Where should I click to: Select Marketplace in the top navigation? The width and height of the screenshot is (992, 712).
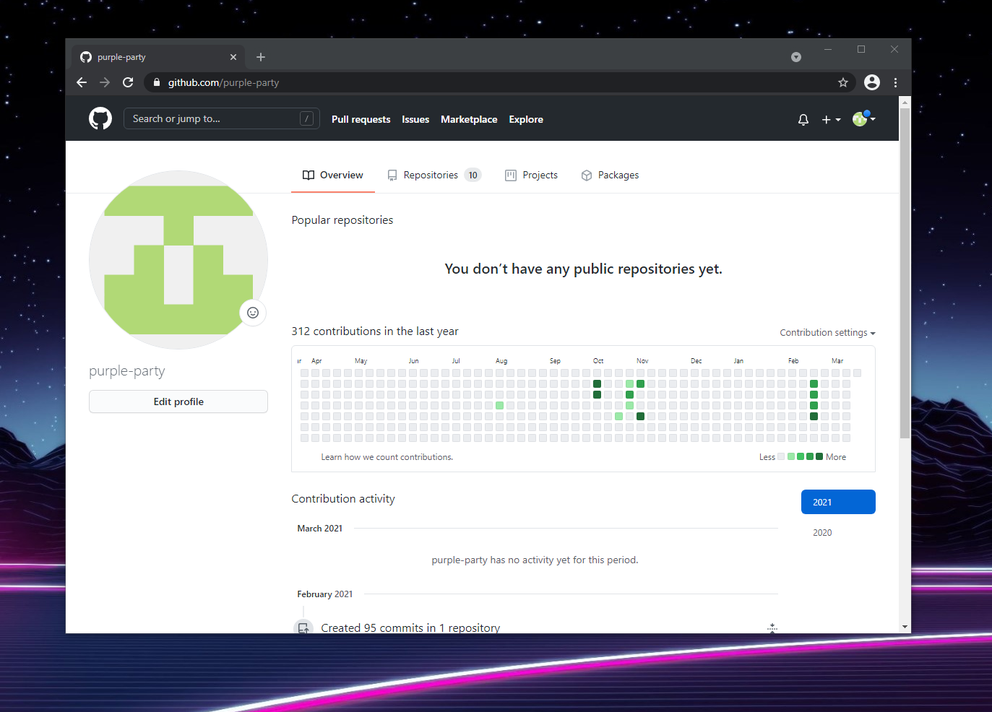(x=468, y=119)
